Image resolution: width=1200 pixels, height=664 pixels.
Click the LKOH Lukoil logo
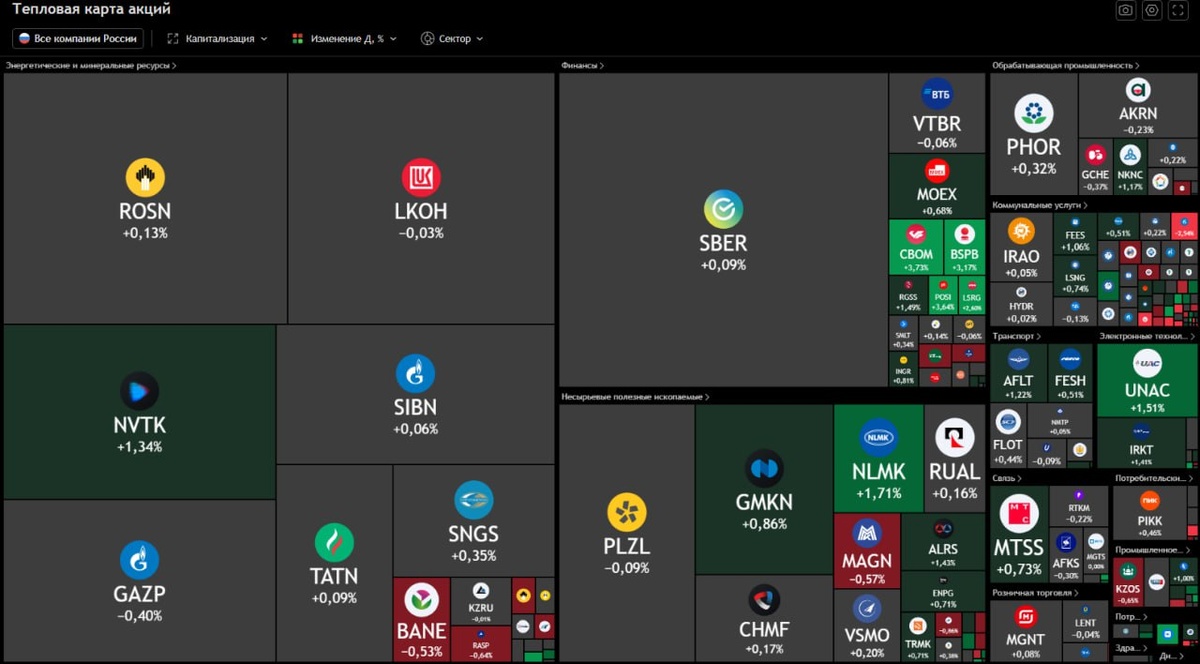point(421,177)
